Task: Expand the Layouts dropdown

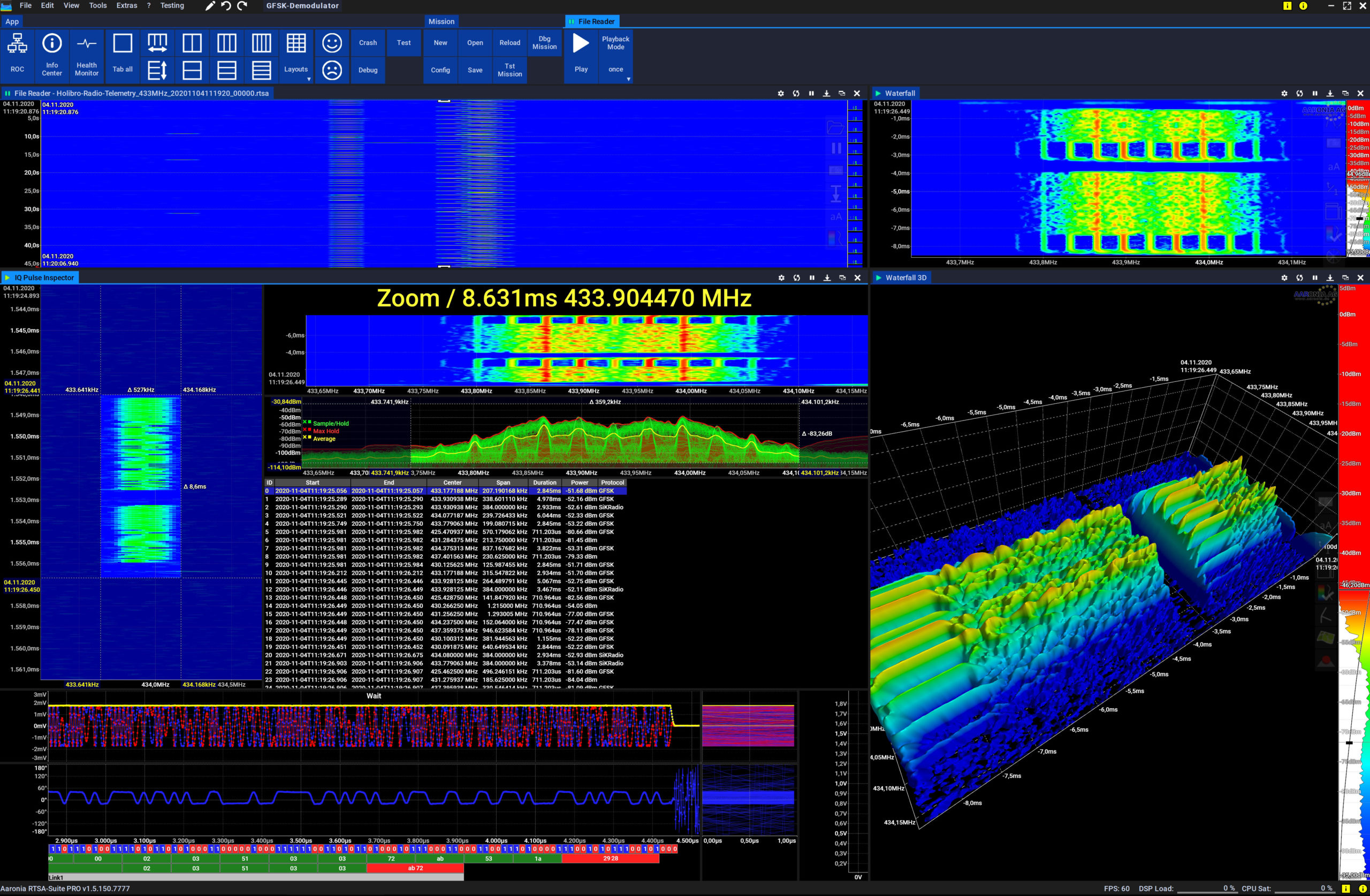Action: point(309,79)
